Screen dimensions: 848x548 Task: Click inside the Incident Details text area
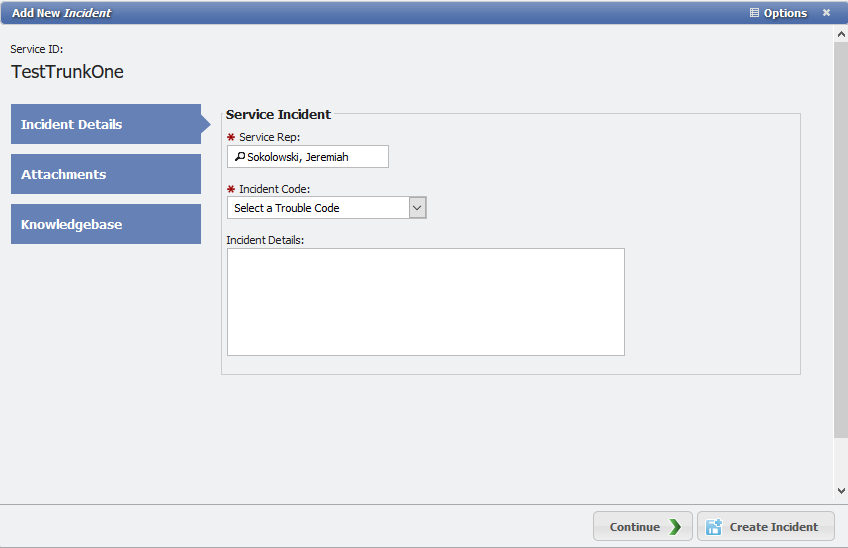click(425, 301)
